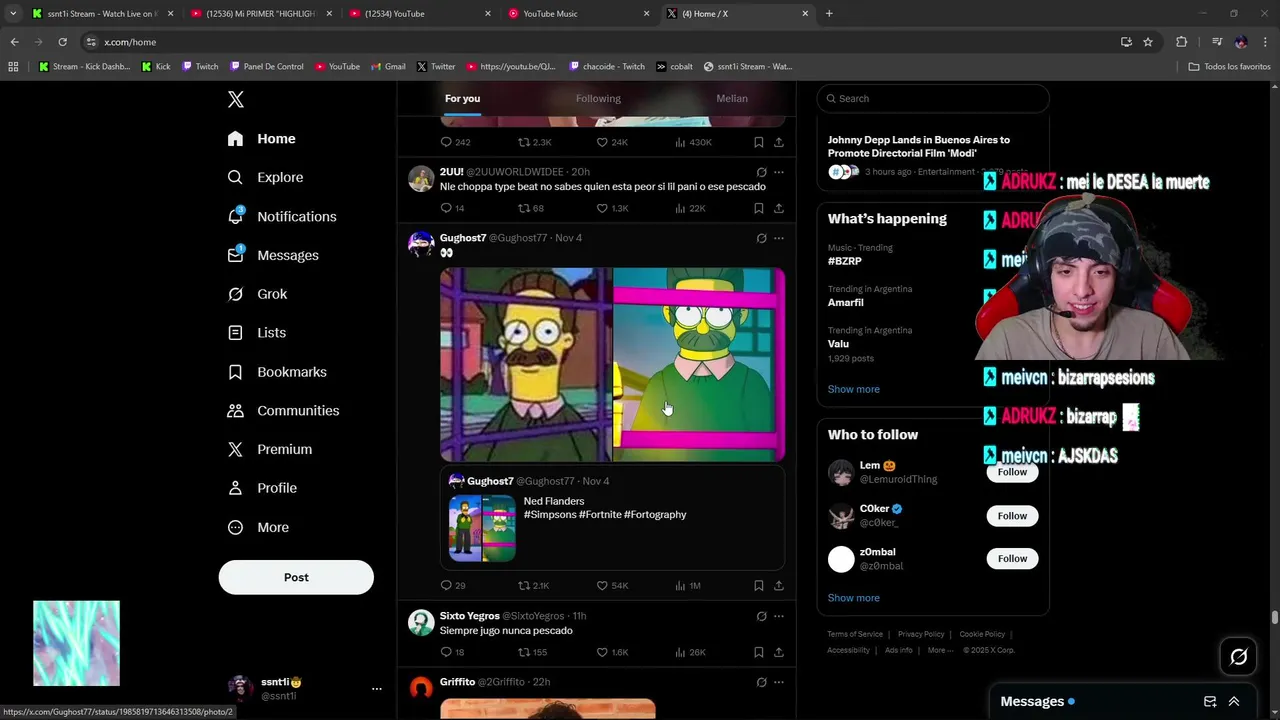The image size is (1280, 720).
Task: Switch to the YouTube Music browser tab
Action: click(x=580, y=13)
